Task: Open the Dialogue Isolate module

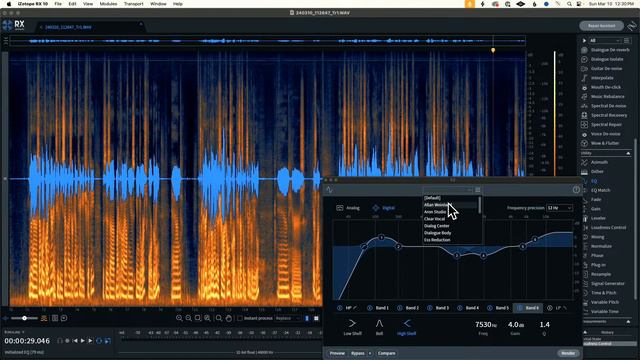Action: tap(606, 59)
